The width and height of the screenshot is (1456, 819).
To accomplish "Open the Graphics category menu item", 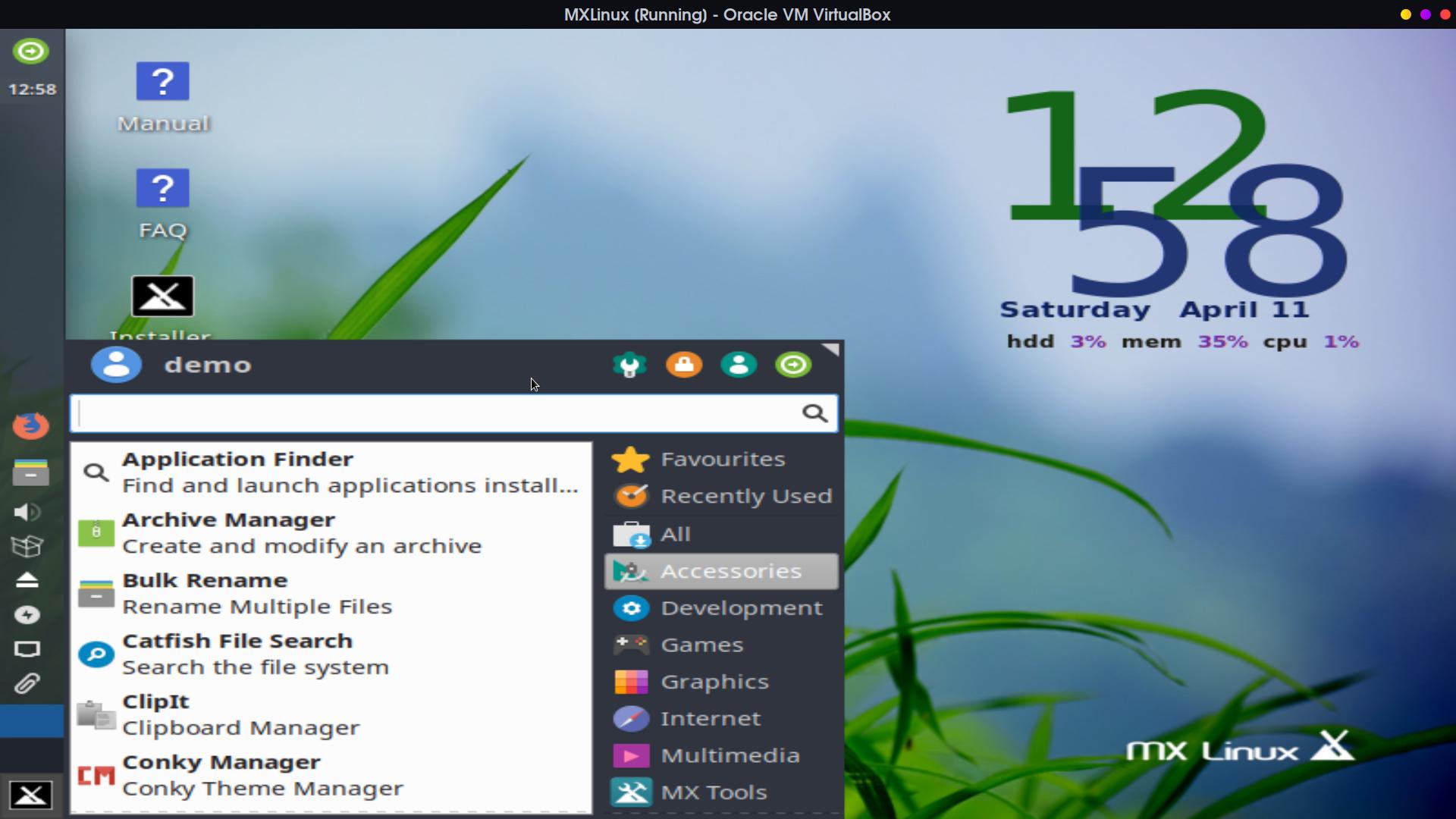I will [715, 681].
